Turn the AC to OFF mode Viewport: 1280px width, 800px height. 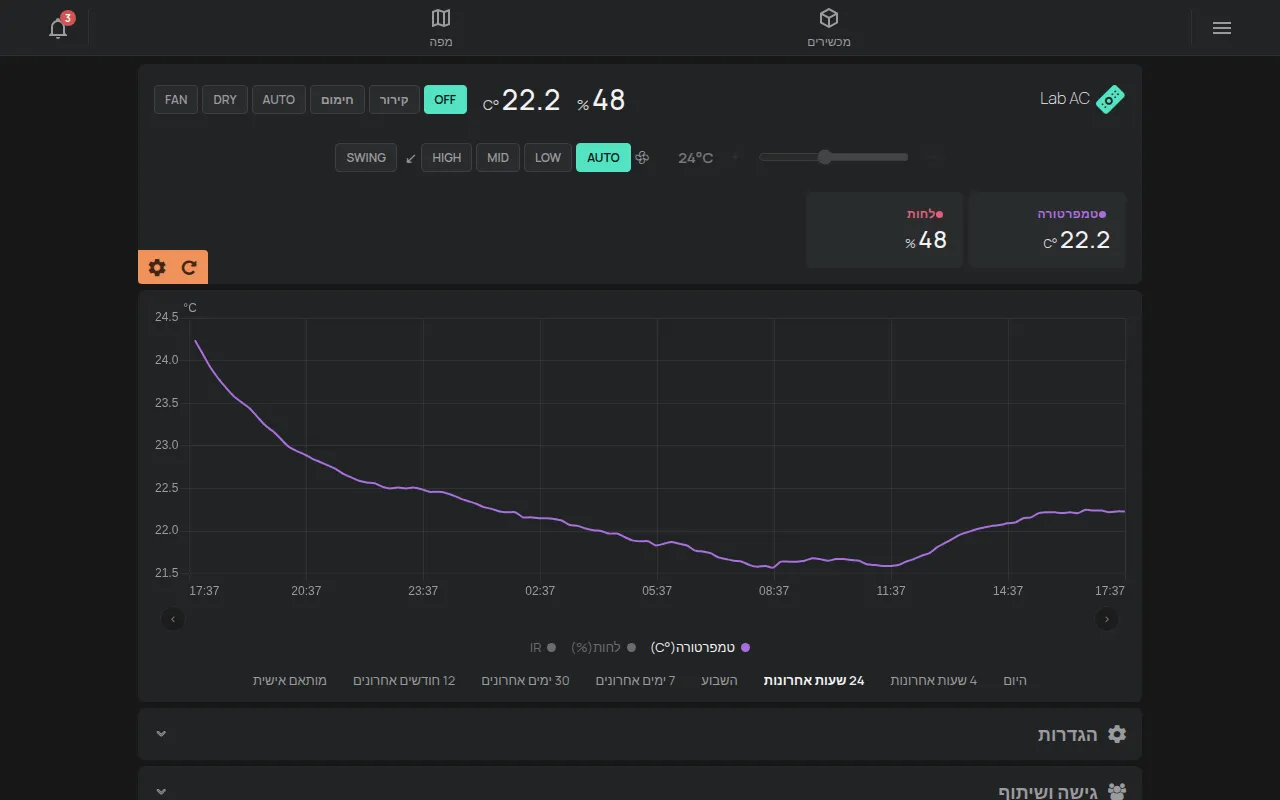(445, 100)
